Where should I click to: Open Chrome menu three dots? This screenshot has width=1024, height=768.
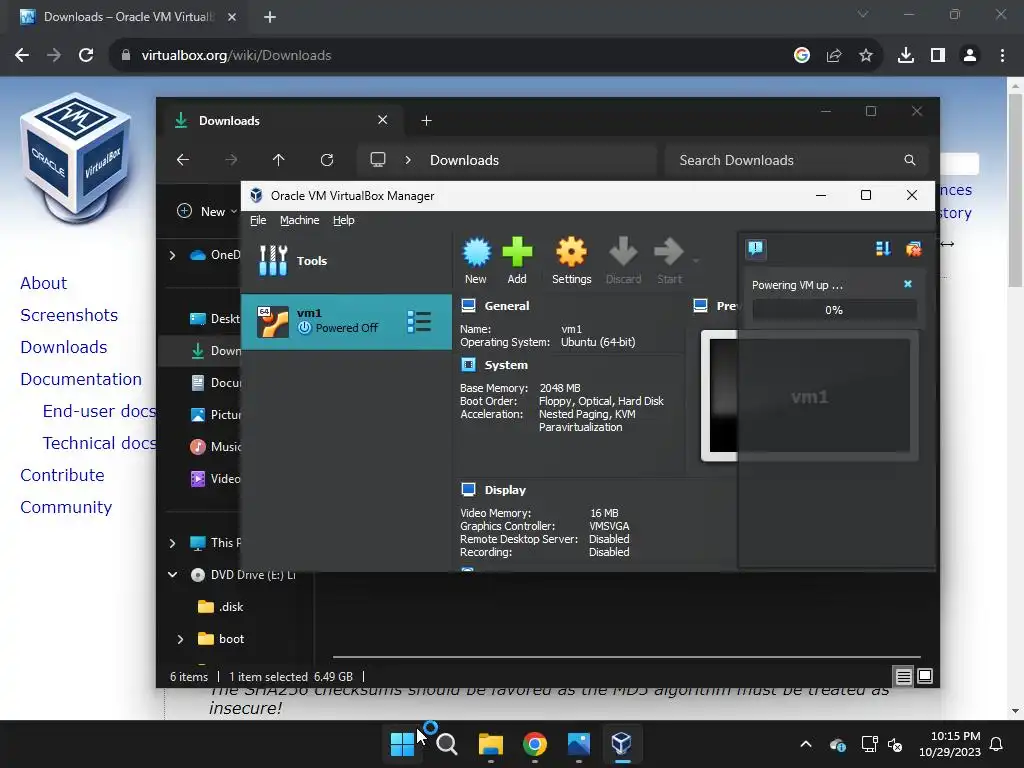click(x=1002, y=56)
